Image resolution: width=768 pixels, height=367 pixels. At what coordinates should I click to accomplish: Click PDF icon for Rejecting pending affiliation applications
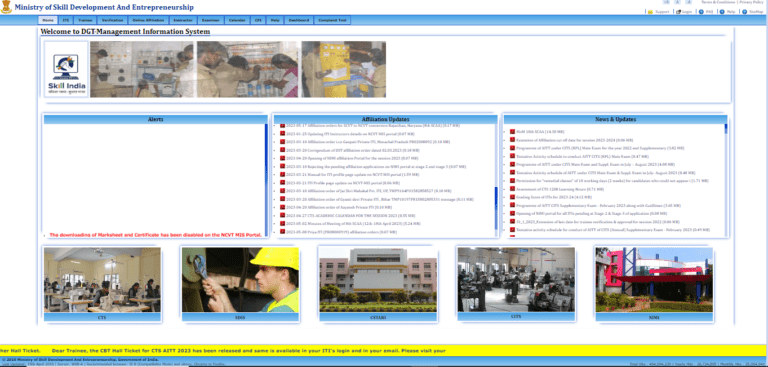point(282,166)
